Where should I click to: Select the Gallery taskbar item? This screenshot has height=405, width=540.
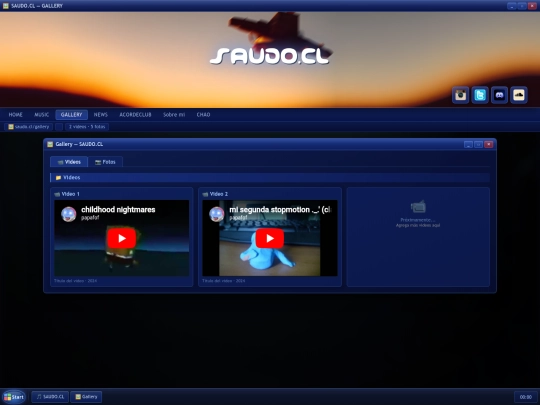(86, 397)
